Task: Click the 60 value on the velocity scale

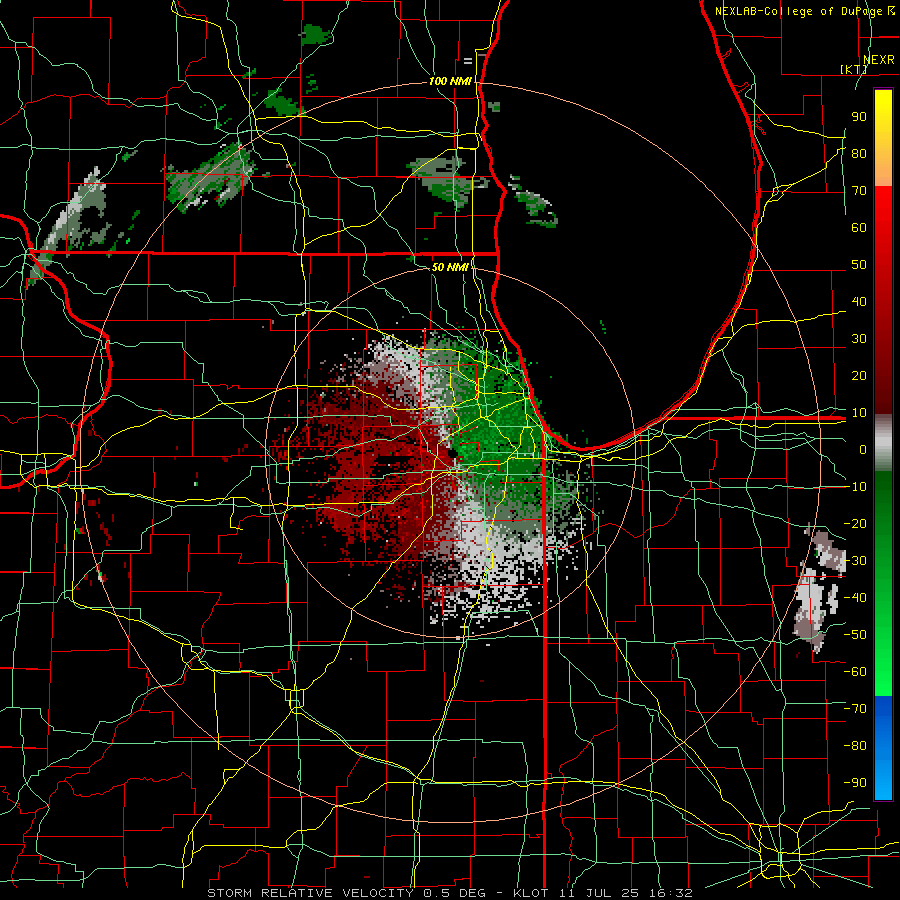Action: coord(859,227)
